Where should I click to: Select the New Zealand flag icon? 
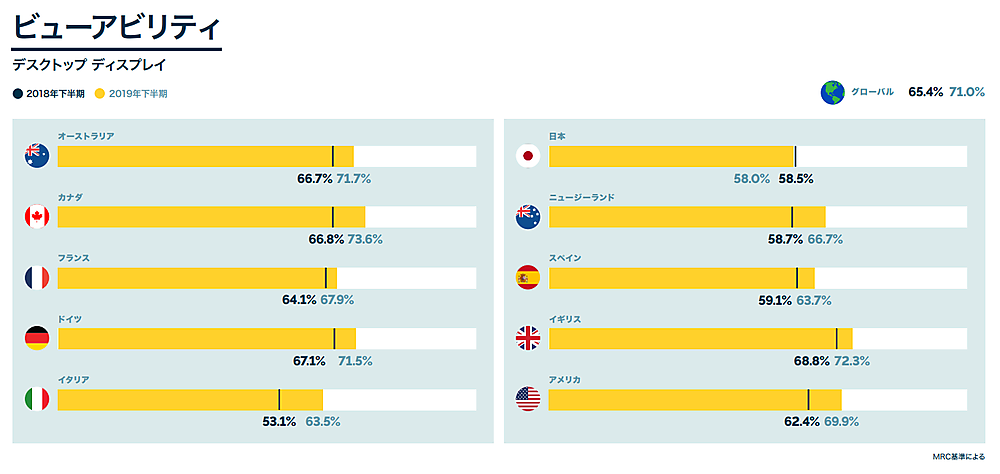pyautogui.click(x=528, y=217)
